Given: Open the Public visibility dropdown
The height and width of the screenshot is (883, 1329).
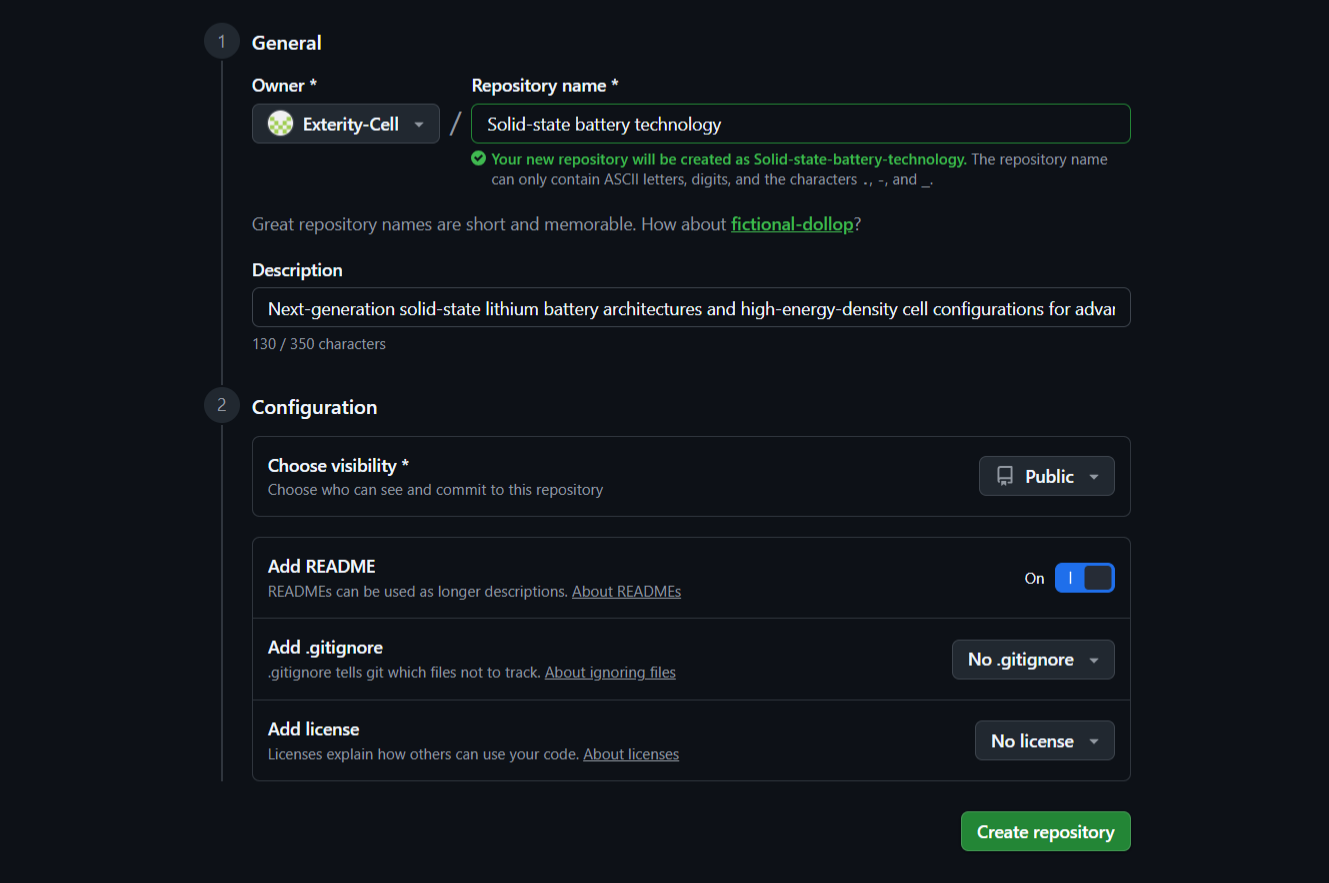Looking at the screenshot, I should [1047, 477].
